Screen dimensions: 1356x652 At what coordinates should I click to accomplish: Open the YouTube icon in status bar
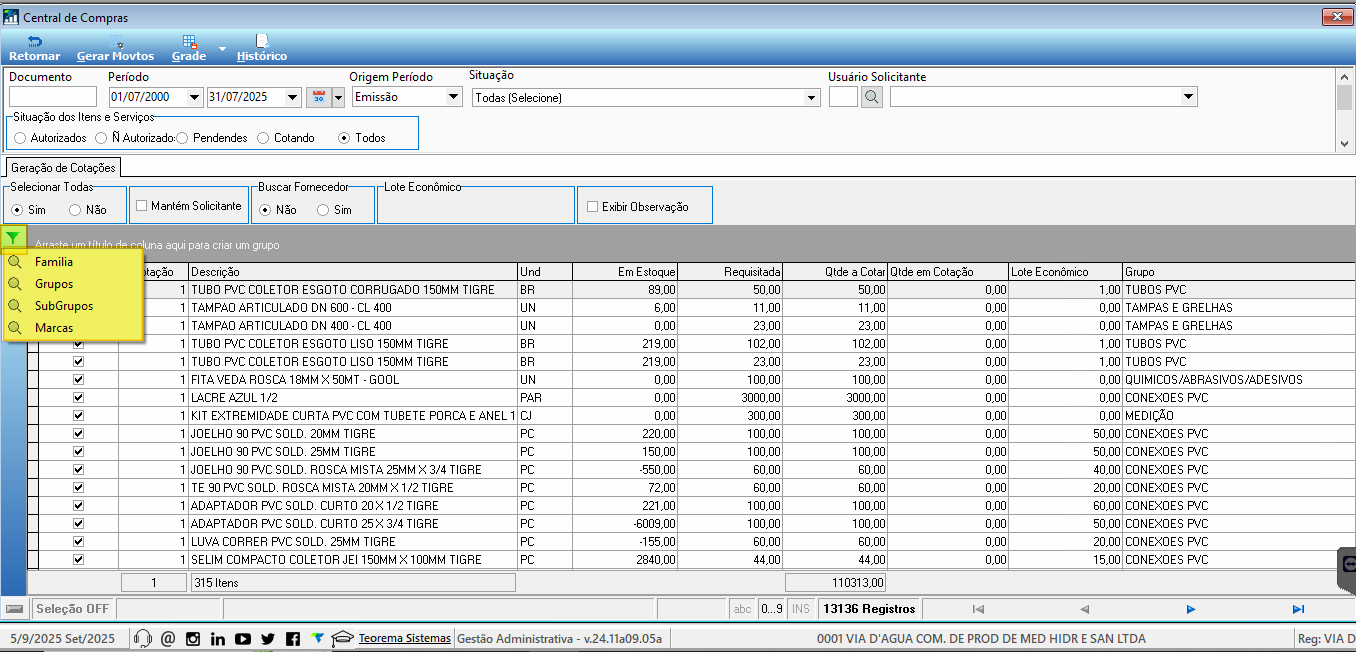click(243, 638)
